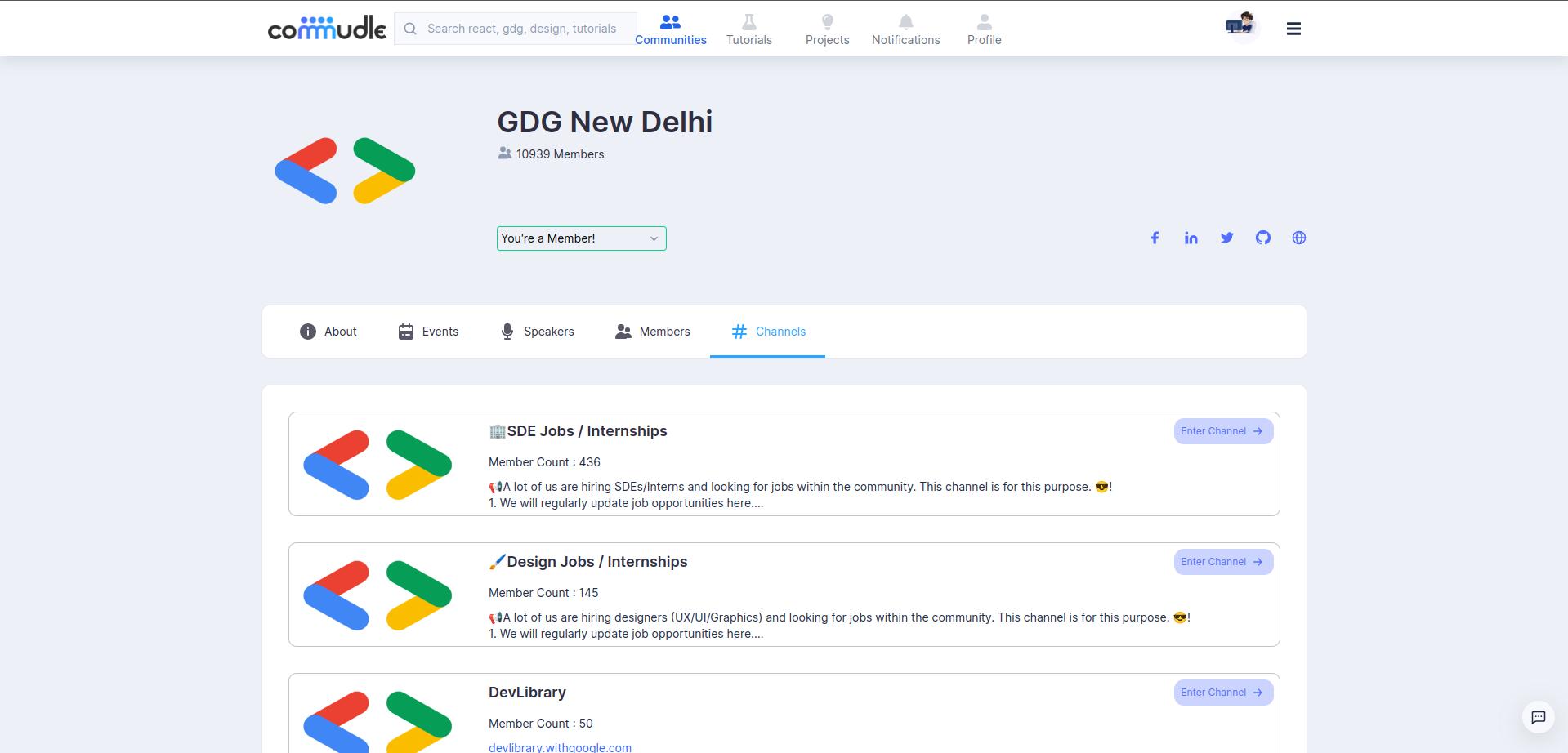
Task: Switch to the Members tab
Action: (x=653, y=332)
